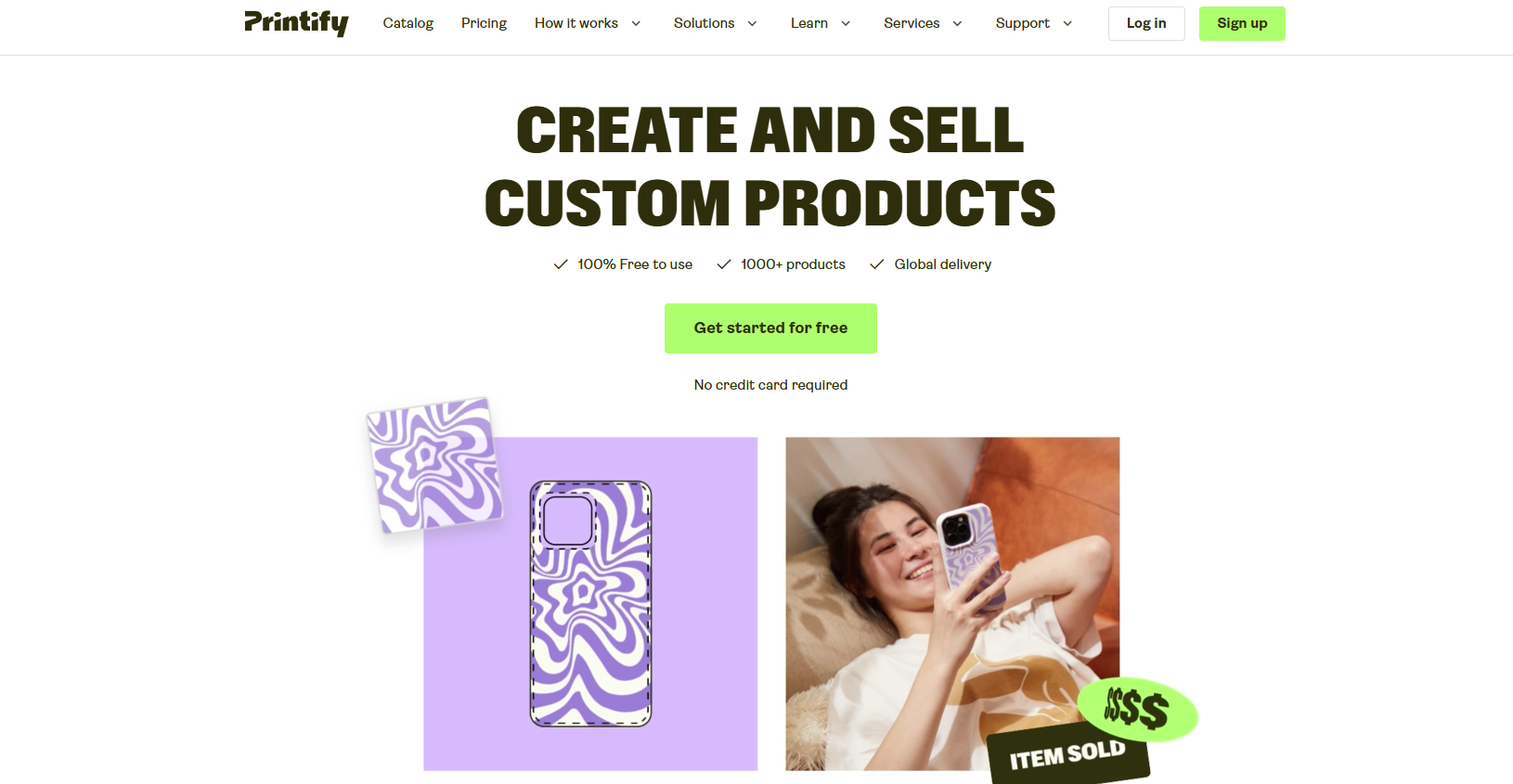1513x784 pixels.
Task: Expand the Services menu chevron
Action: click(957, 23)
